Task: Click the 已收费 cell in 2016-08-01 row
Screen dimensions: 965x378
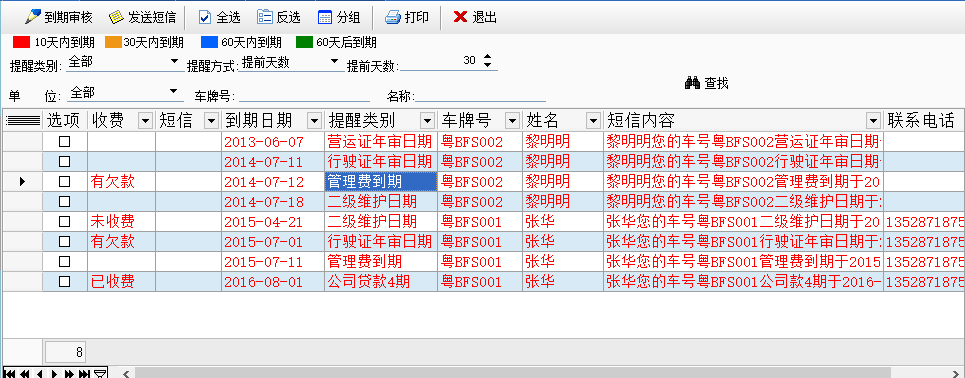Action: coord(121,281)
